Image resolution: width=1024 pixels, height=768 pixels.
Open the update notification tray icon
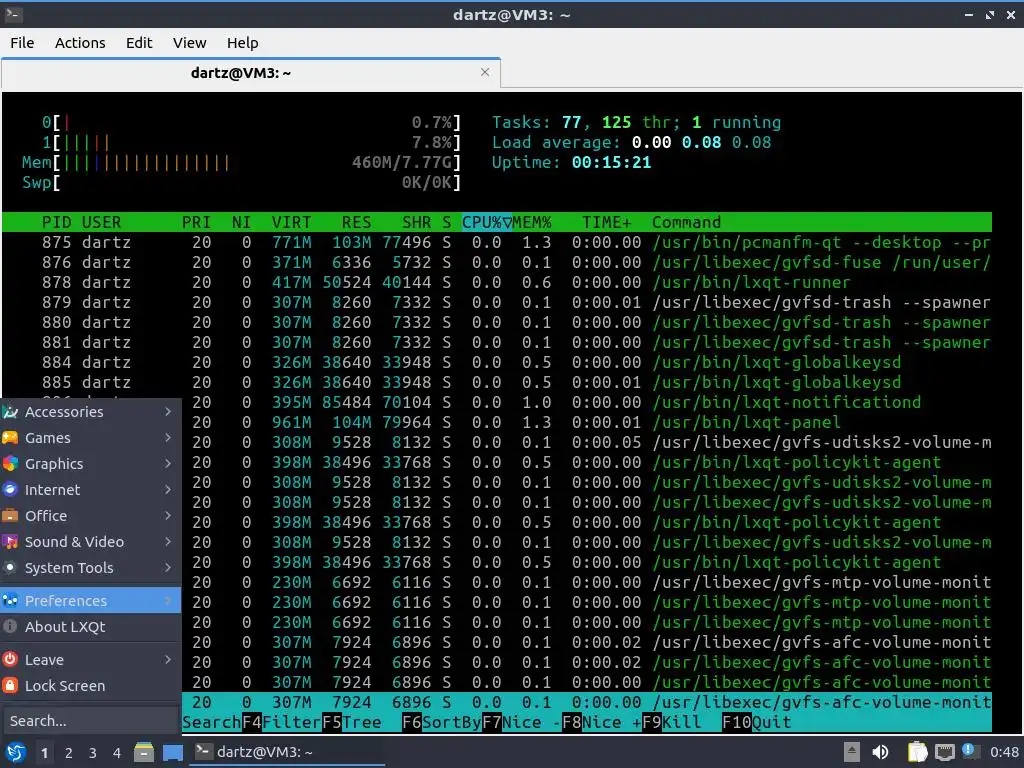click(x=969, y=751)
